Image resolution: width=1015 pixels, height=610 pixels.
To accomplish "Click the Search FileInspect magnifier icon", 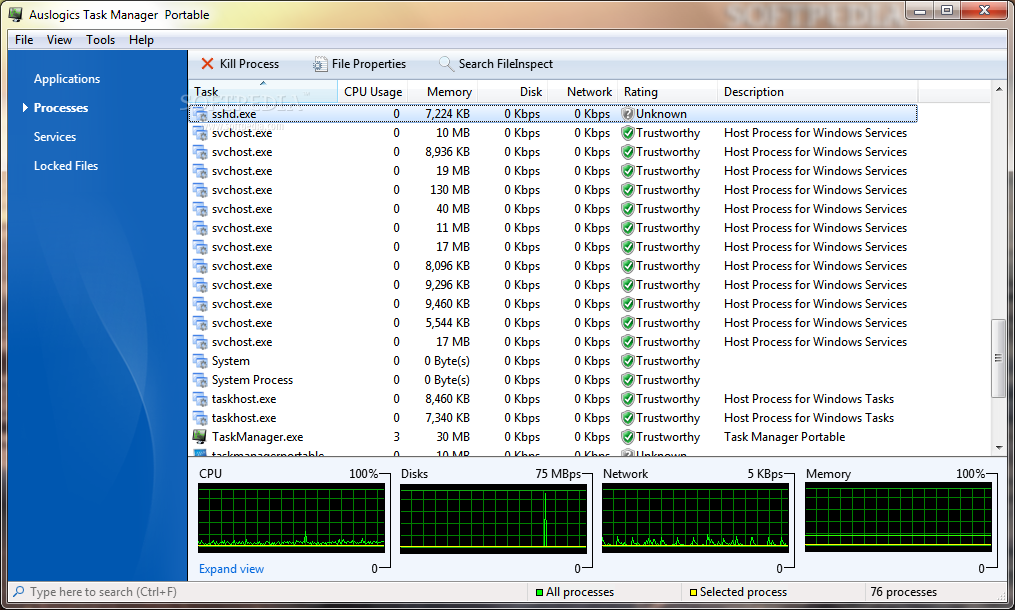I will (x=446, y=63).
